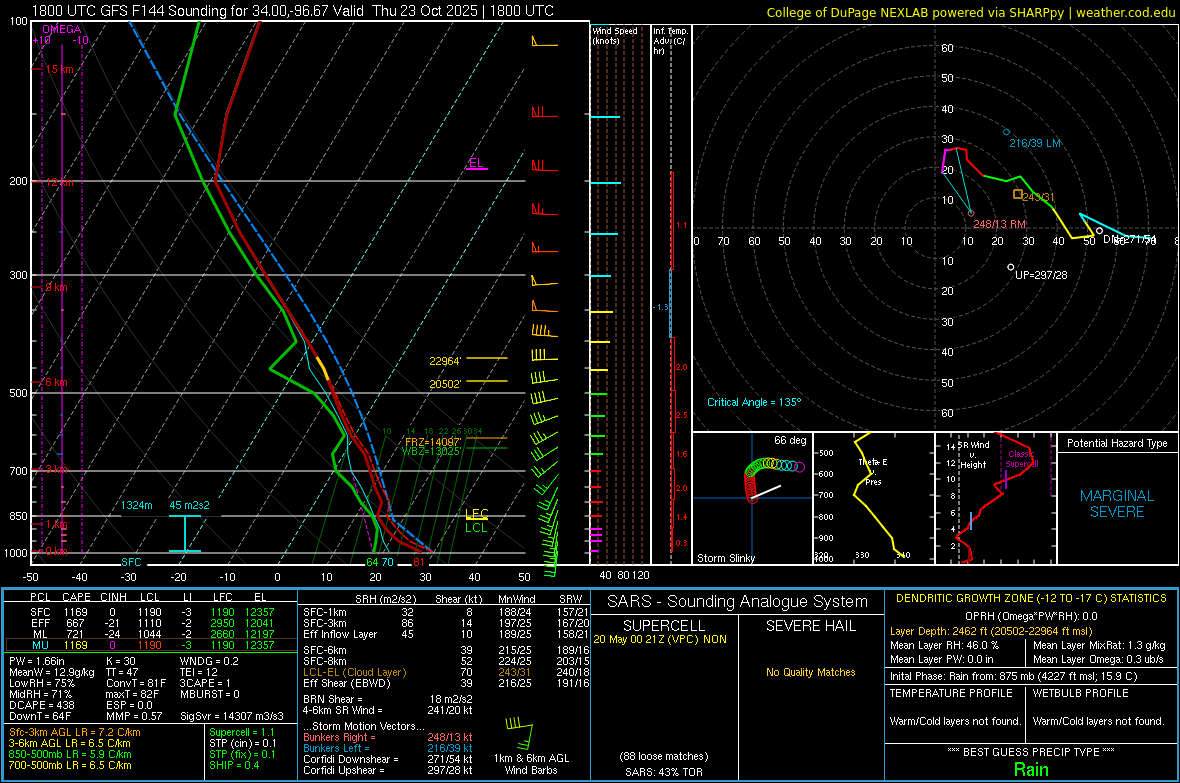Click the 'DENDRITIC GROWTH ZONE' statistics header
The width and height of the screenshot is (1180, 783).
pyautogui.click(x=1031, y=598)
